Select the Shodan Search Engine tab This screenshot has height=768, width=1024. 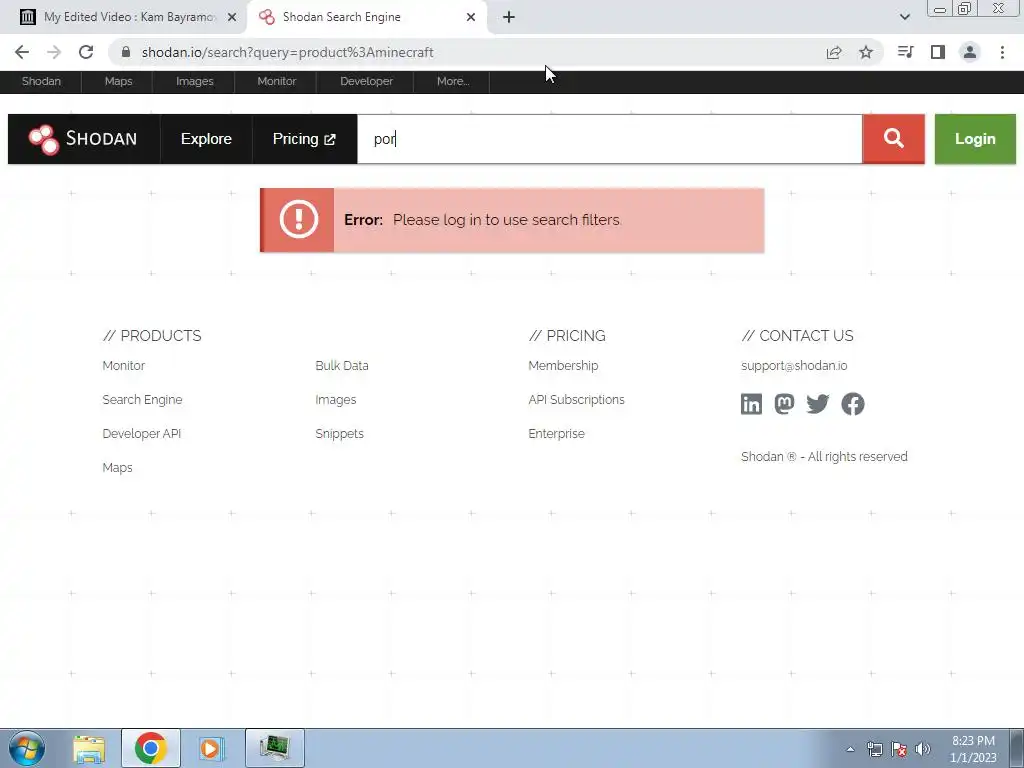(367, 17)
